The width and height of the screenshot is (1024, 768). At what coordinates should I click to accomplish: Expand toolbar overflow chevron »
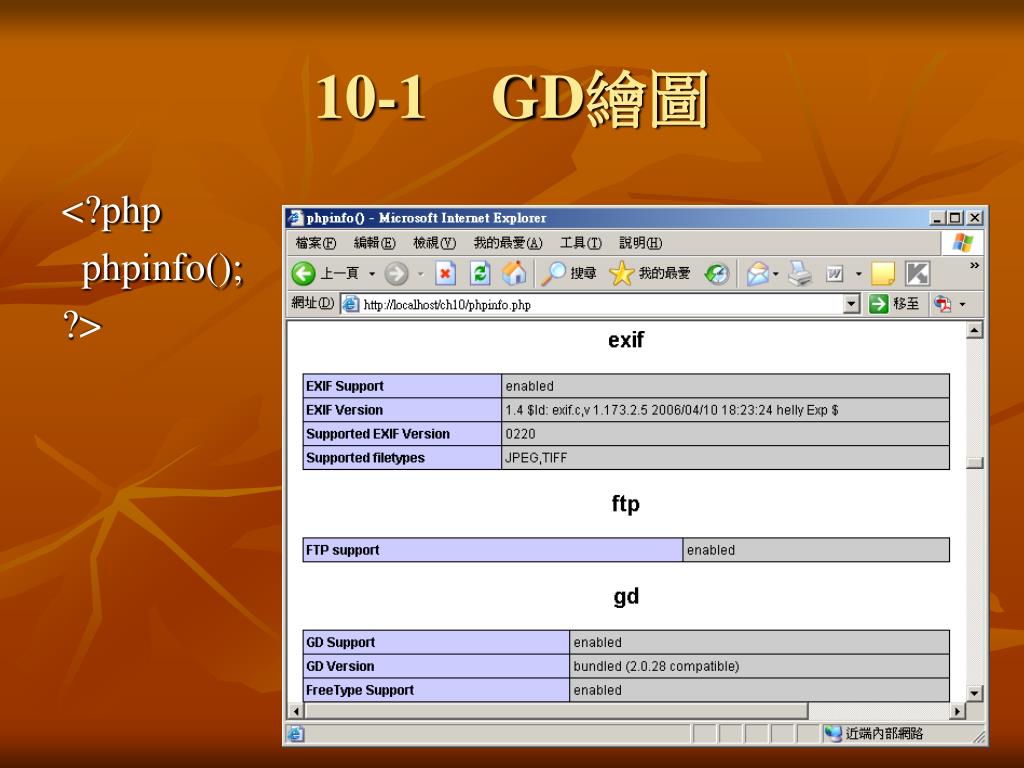coord(974,265)
